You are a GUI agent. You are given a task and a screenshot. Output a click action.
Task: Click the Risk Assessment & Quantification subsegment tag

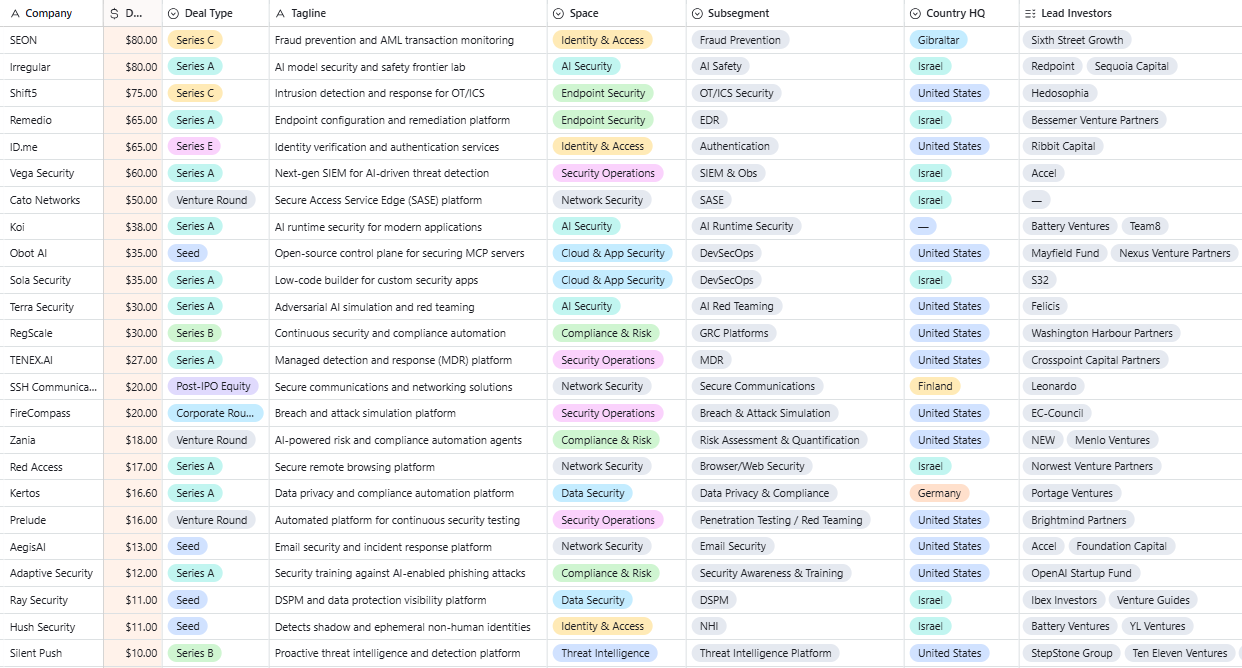(779, 440)
